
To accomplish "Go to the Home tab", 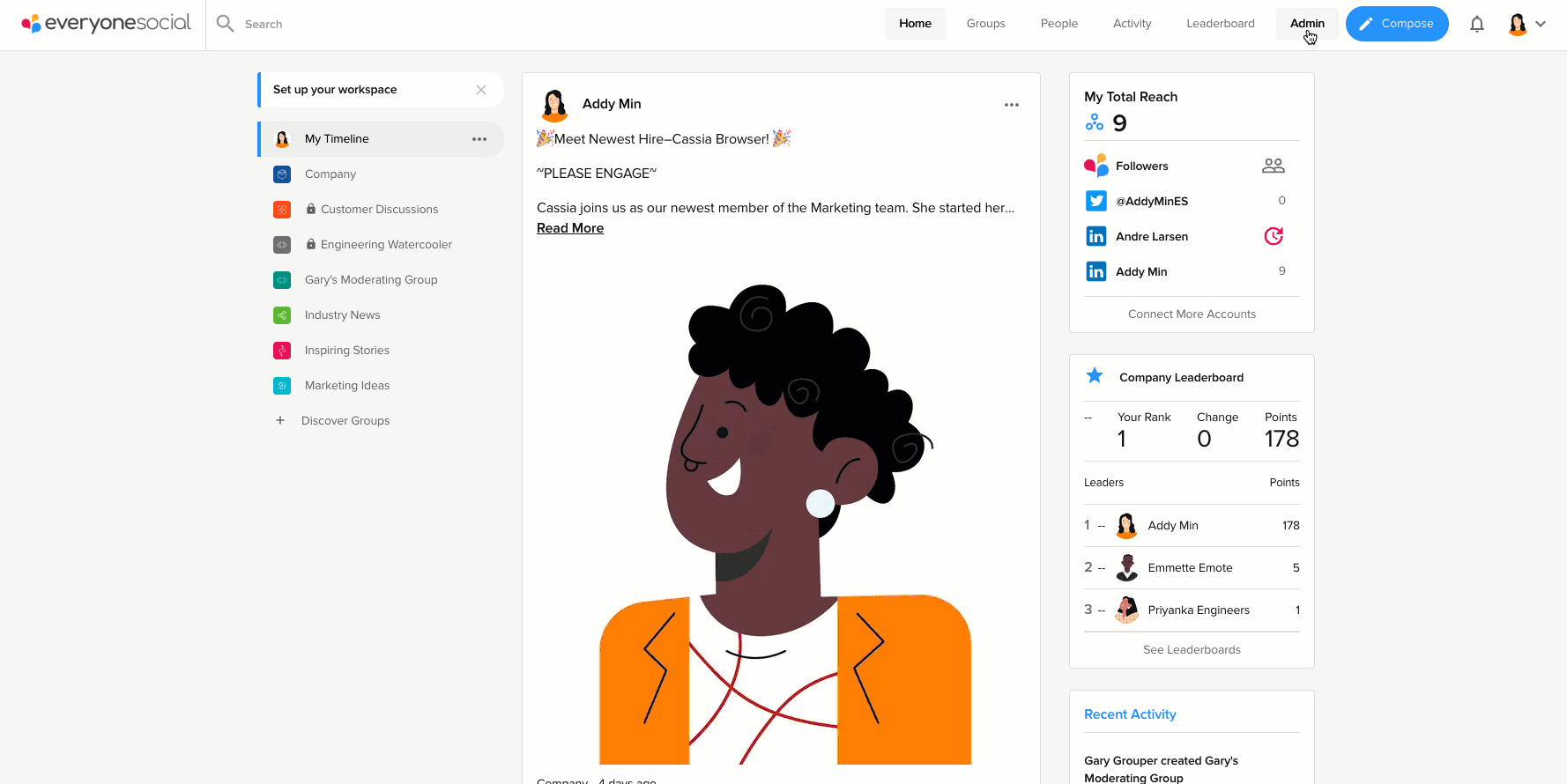I will click(x=915, y=24).
